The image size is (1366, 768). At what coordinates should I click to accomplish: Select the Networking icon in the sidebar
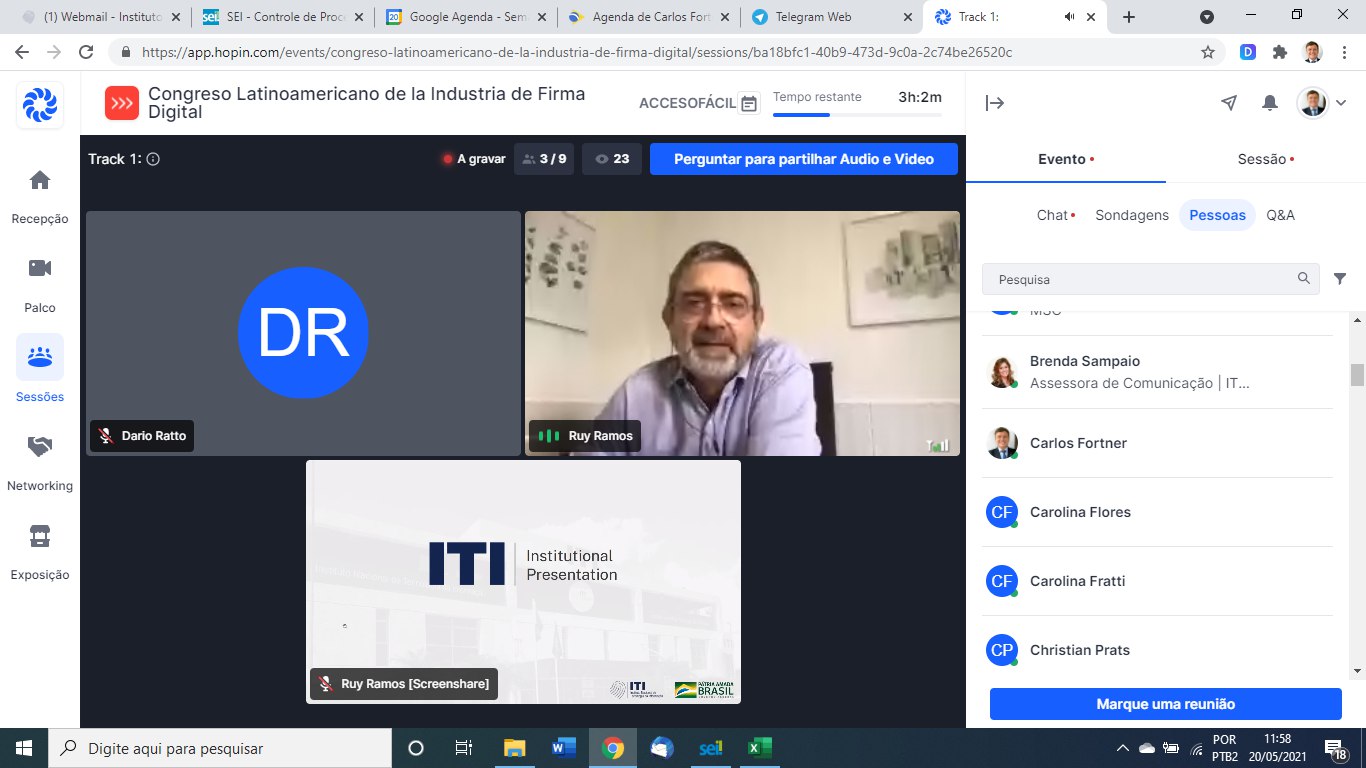coord(39,462)
